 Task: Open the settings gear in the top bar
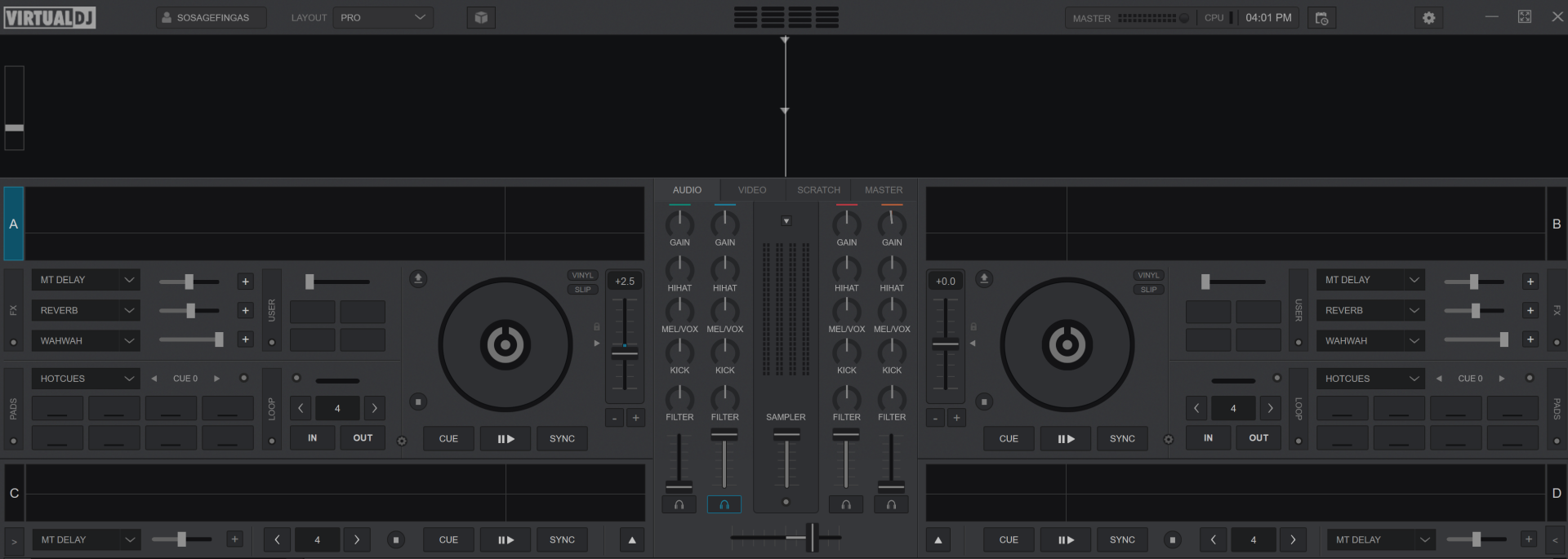1428,18
